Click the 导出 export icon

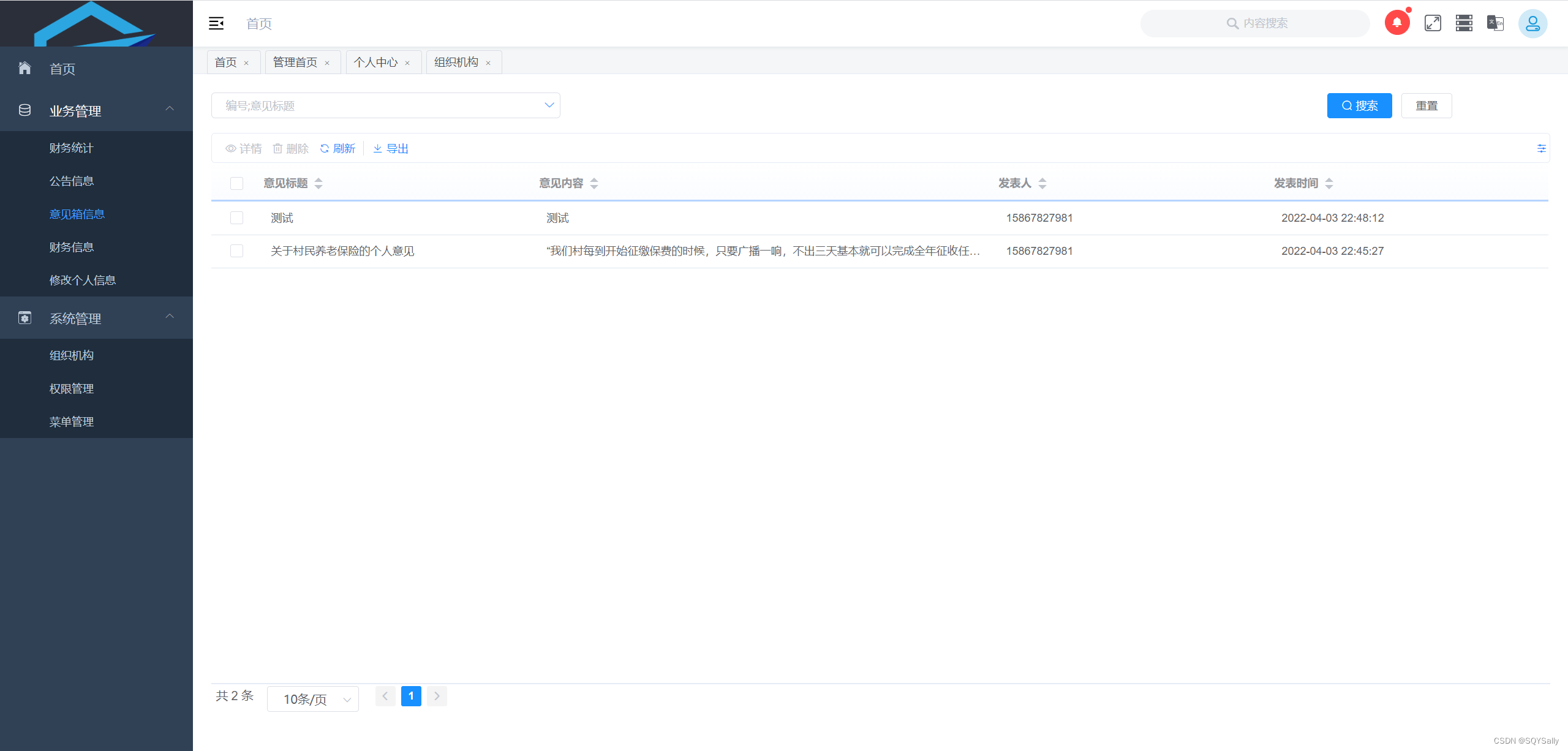[x=391, y=148]
